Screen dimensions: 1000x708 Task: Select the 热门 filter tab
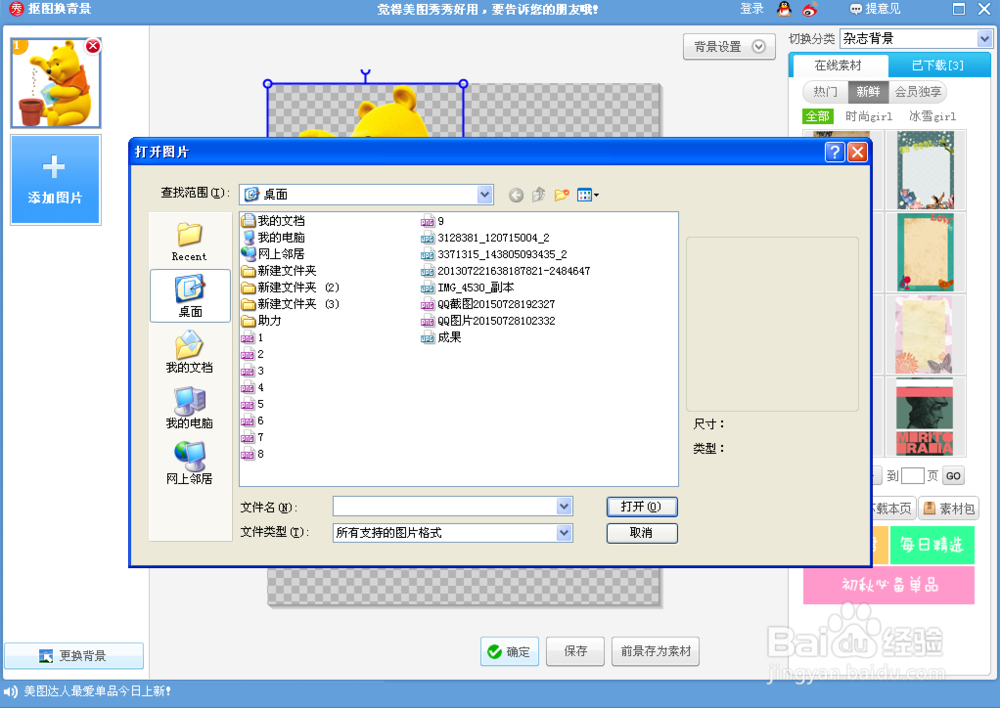pyautogui.click(x=825, y=92)
